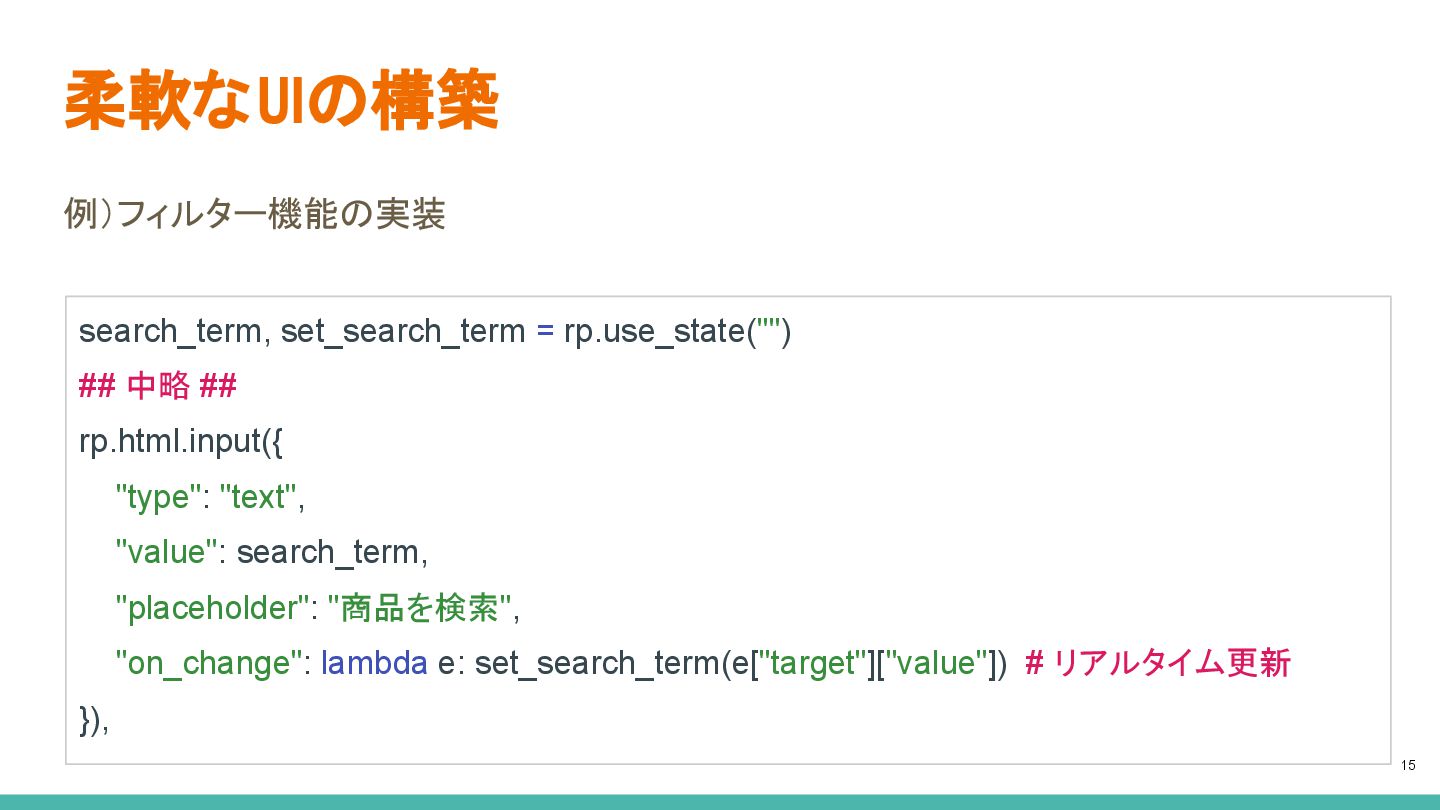
Task: Click the lambda keyword
Action: click(374, 663)
